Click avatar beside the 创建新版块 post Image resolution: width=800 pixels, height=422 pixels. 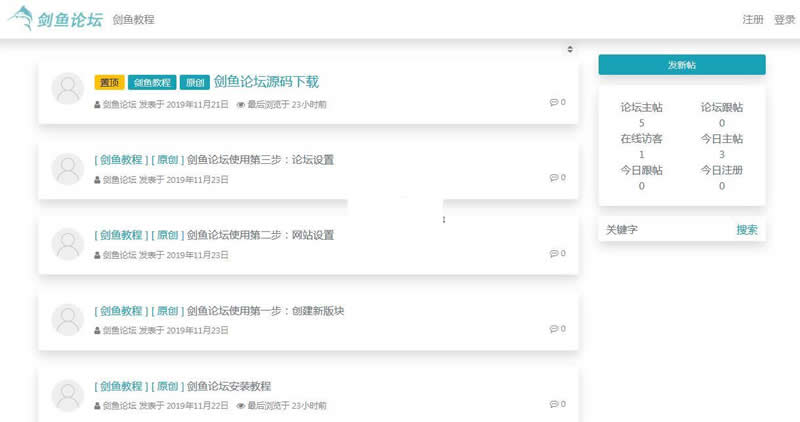tap(67, 319)
